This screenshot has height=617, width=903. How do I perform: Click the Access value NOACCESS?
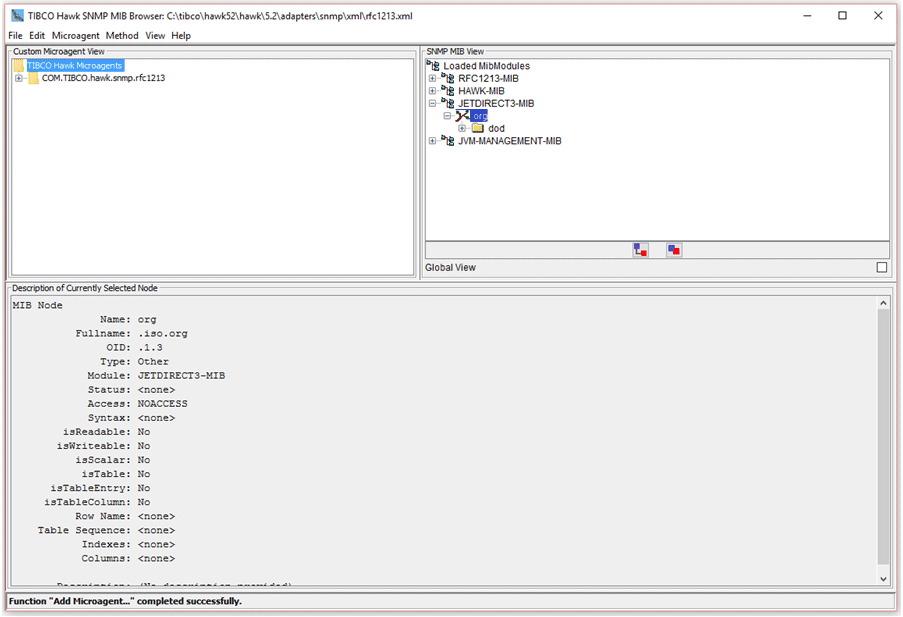(x=162, y=404)
